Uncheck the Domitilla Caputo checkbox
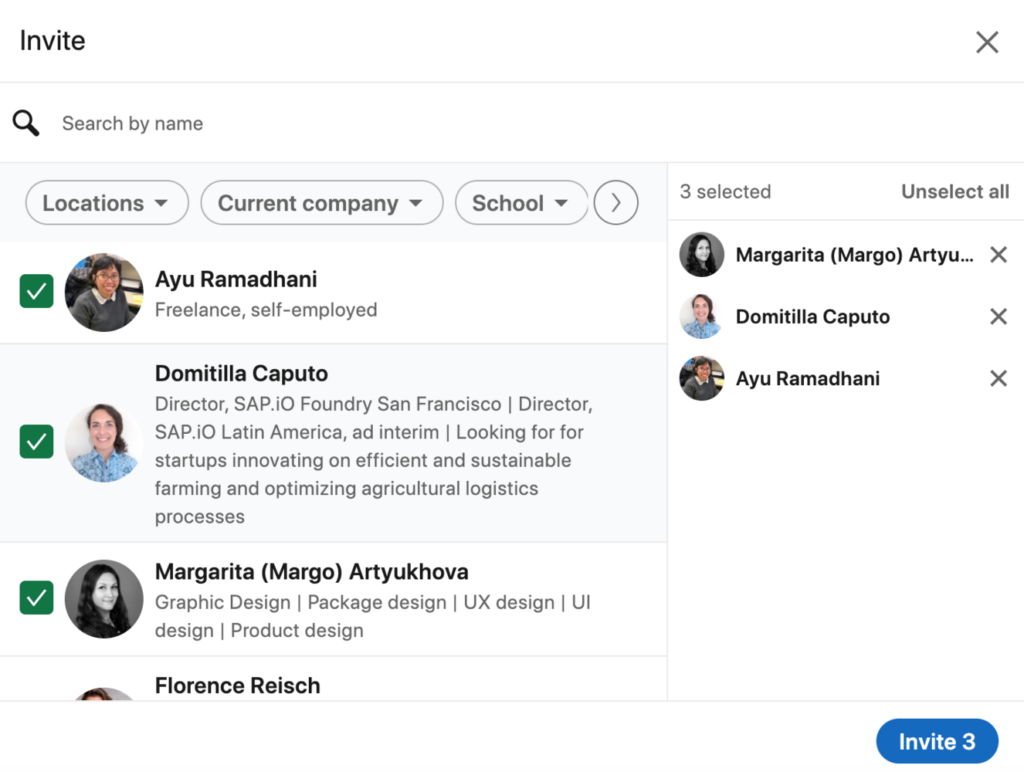Image resolution: width=1024 pixels, height=772 pixels. (x=37, y=442)
